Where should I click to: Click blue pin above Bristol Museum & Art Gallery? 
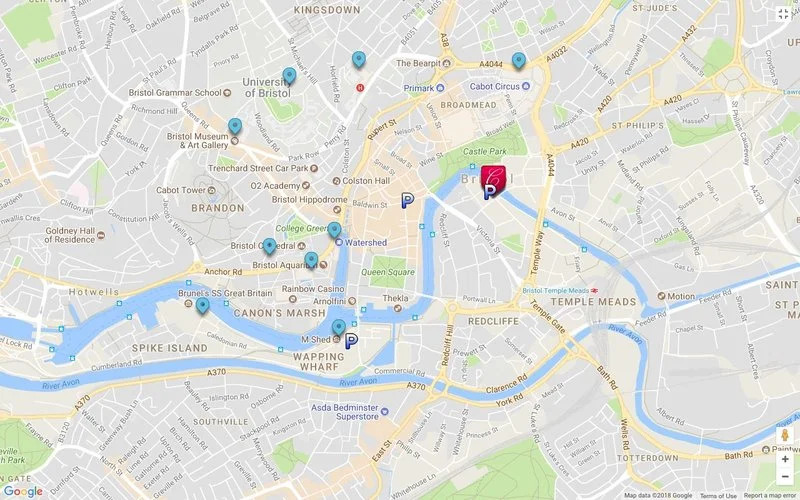[x=235, y=126]
